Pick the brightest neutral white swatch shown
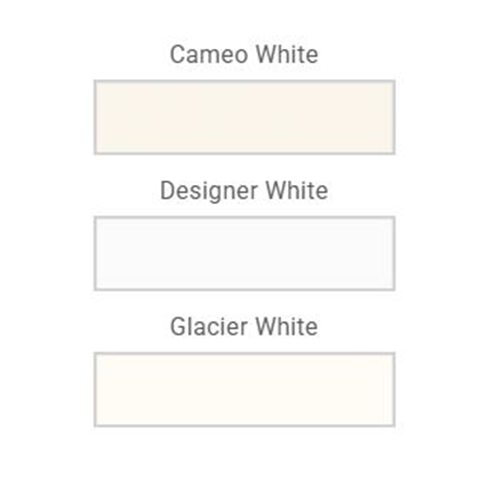This screenshot has width=500, height=500. [x=244, y=253]
